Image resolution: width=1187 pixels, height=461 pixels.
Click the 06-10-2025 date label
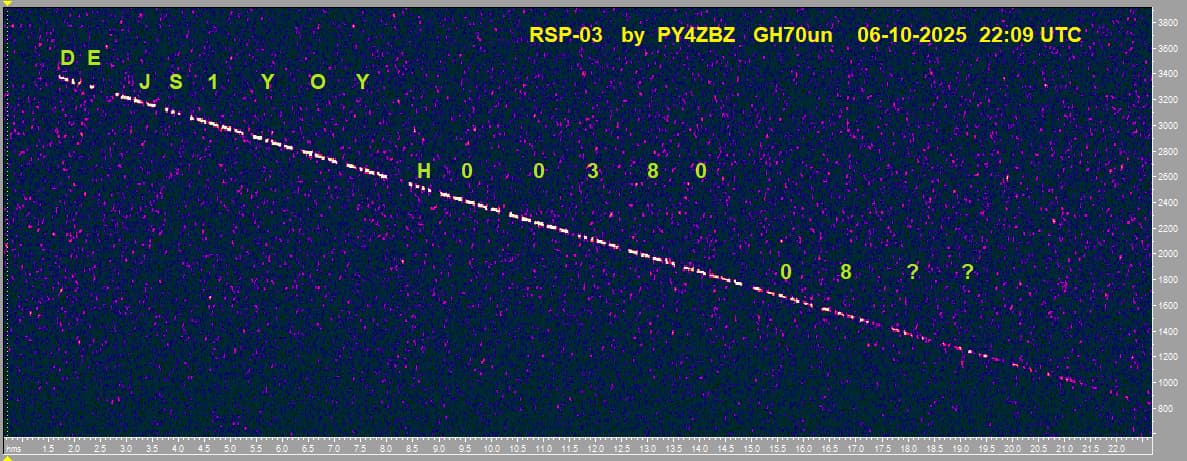[x=911, y=35]
